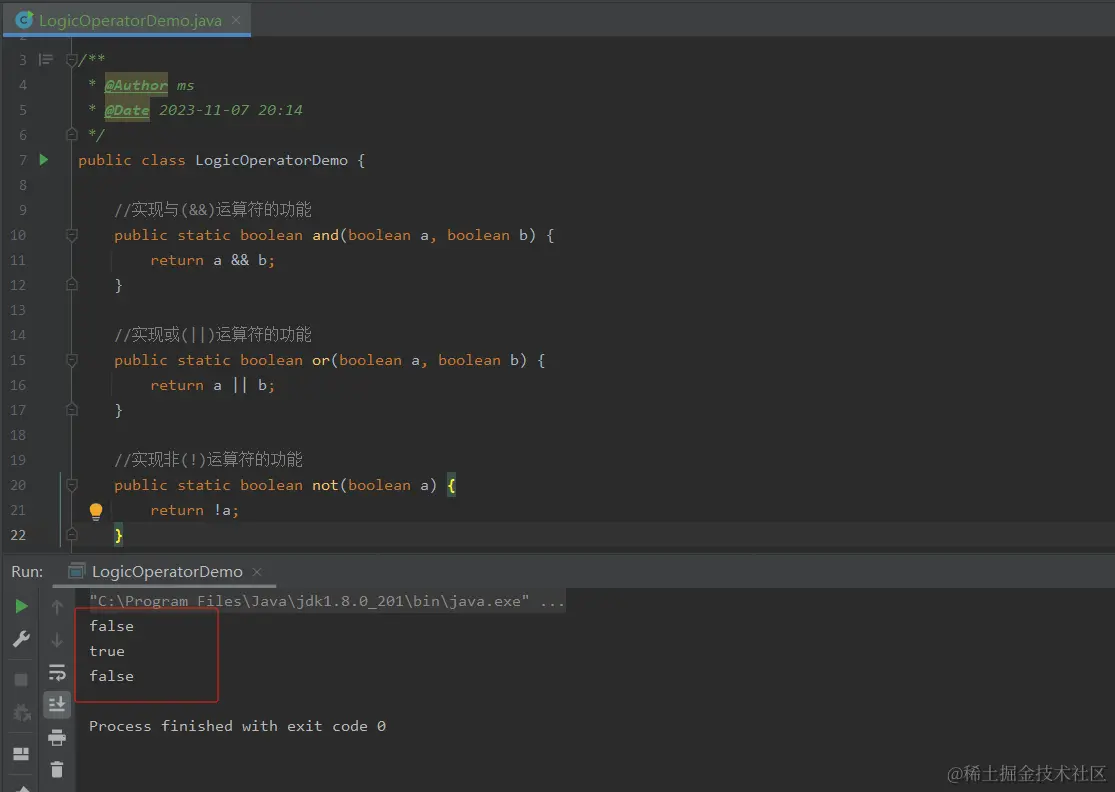
Task: Fold the not() method's closing brace at line 22
Action: click(x=72, y=534)
